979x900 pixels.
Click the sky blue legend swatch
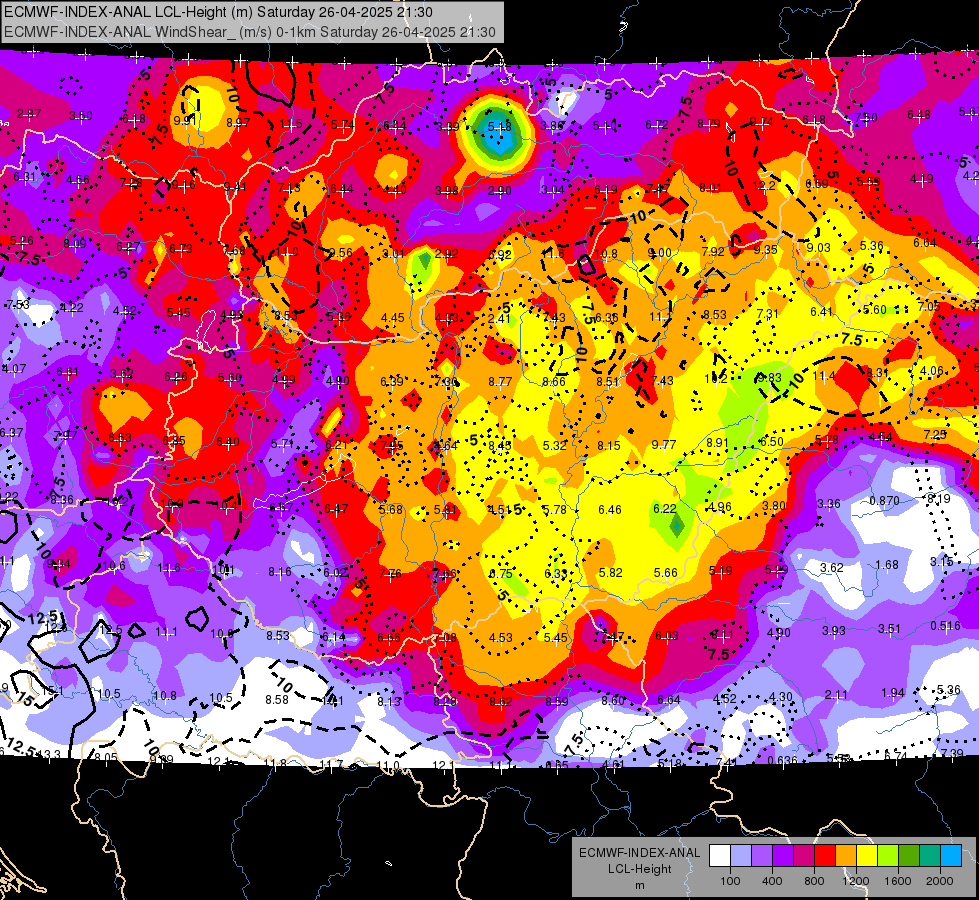click(x=951, y=856)
